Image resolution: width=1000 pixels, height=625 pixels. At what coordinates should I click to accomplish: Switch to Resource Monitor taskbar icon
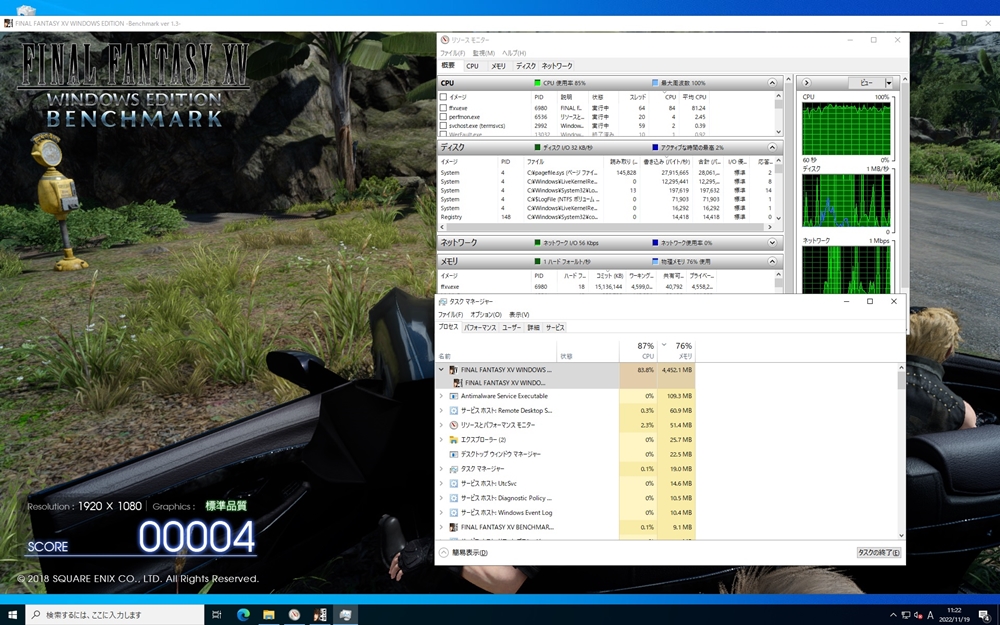click(x=294, y=615)
